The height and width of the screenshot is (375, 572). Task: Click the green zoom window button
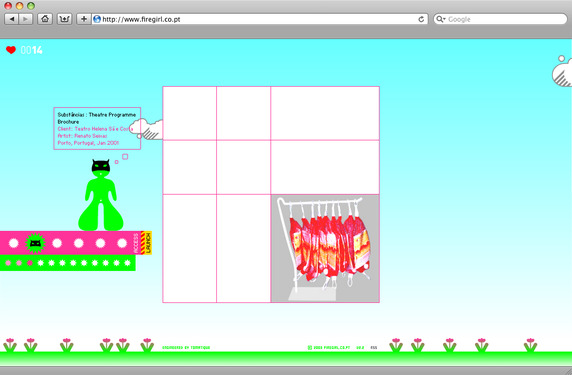pos(31,5)
